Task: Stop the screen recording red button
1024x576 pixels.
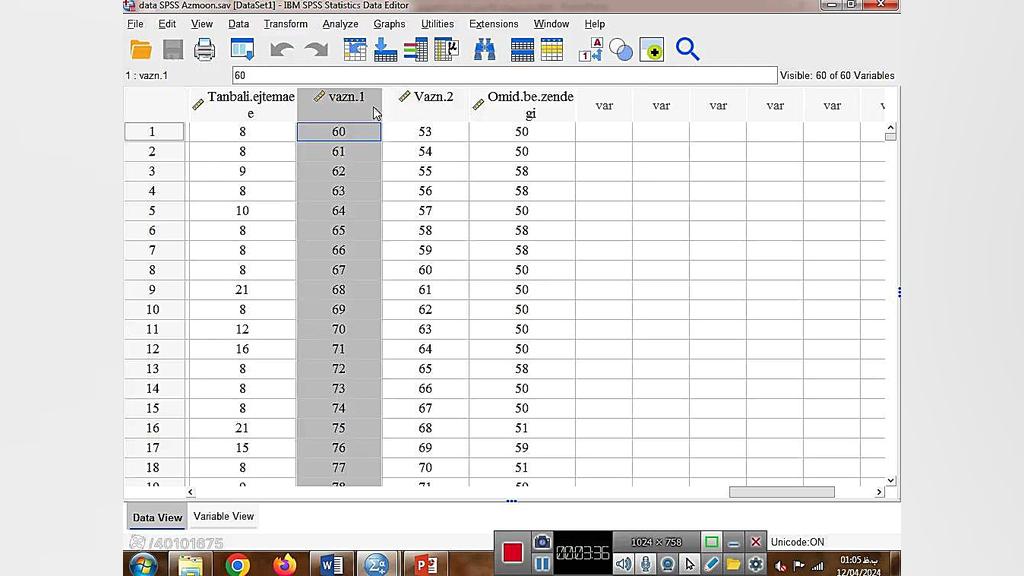Action: coord(513,552)
